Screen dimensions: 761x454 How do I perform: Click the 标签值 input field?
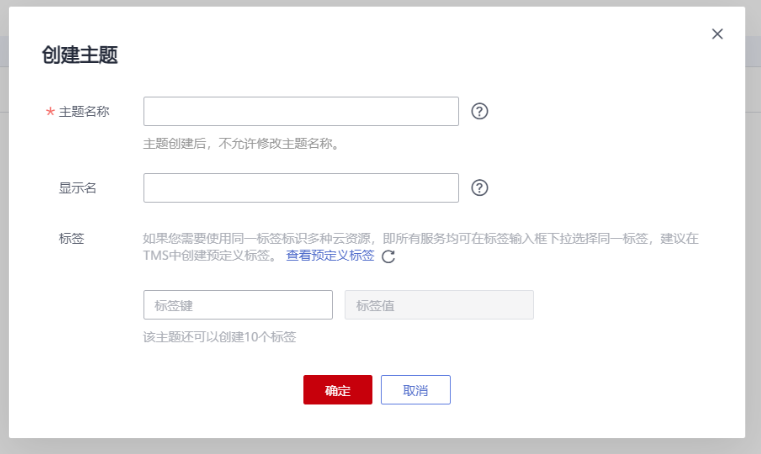pyautogui.click(x=439, y=305)
